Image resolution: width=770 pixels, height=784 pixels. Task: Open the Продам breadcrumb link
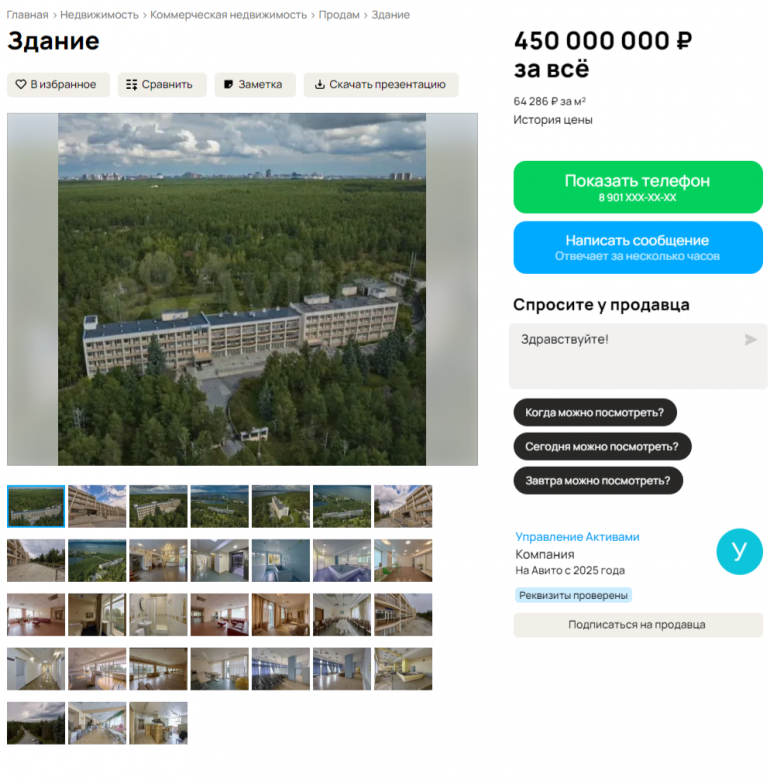[x=339, y=15]
